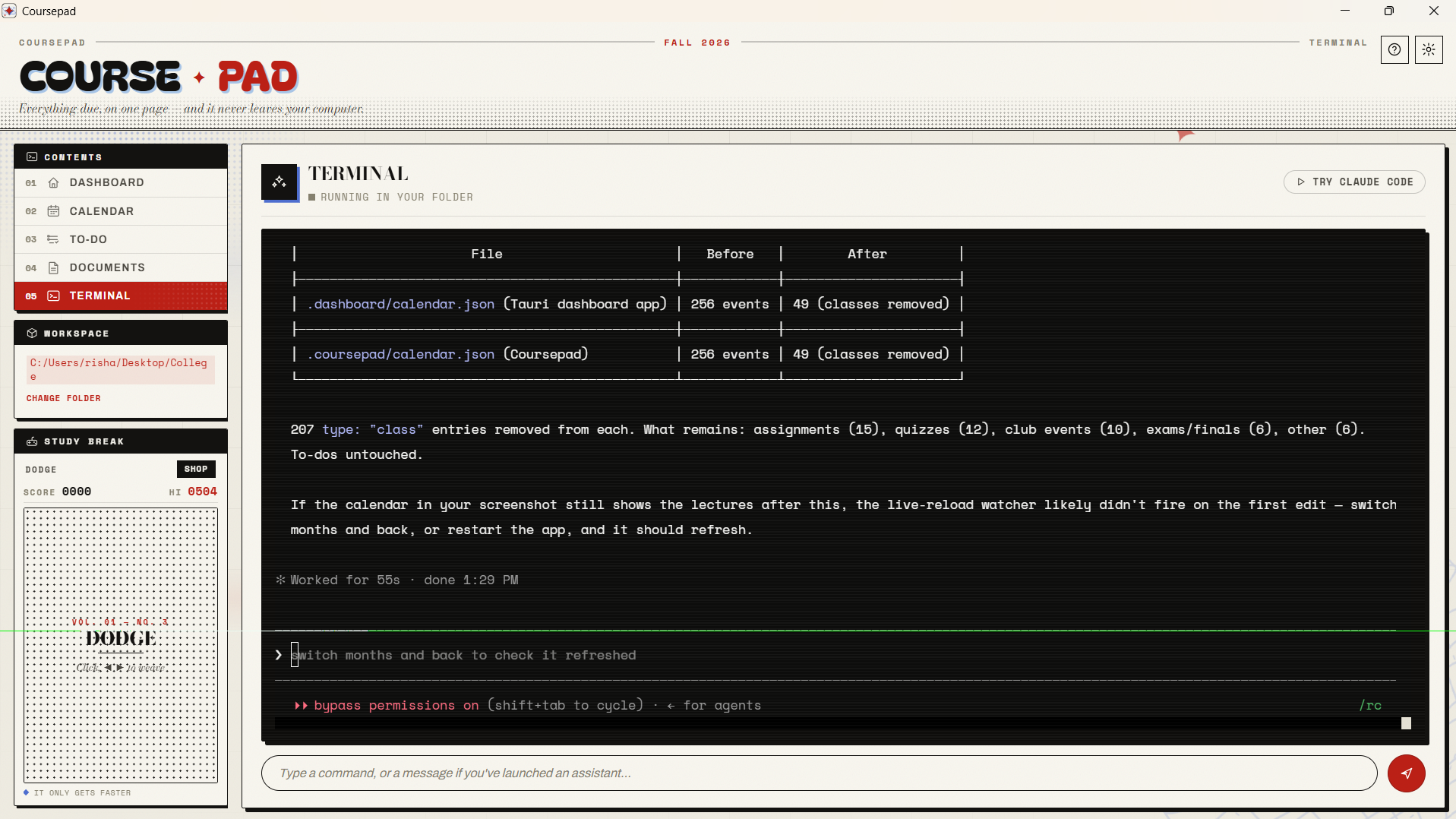1456x819 pixels.
Task: Open the To-Do section
Action: 121,239
